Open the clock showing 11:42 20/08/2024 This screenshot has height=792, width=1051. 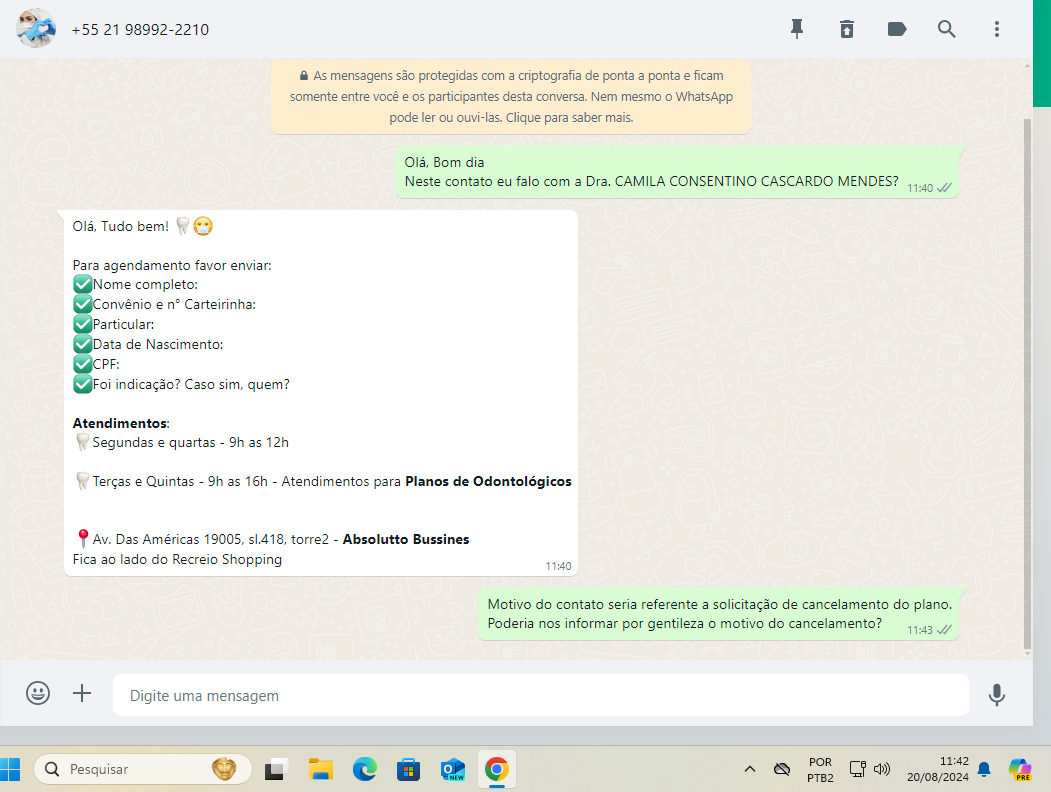[x=938, y=769]
